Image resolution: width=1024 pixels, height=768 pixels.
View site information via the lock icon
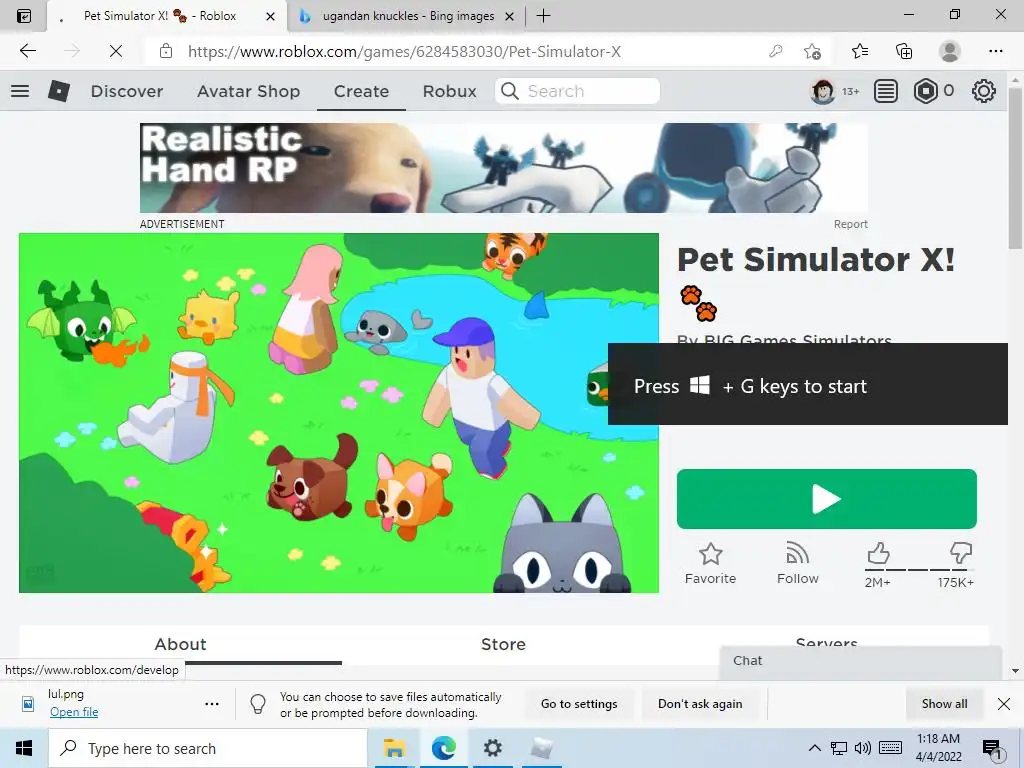[166, 51]
